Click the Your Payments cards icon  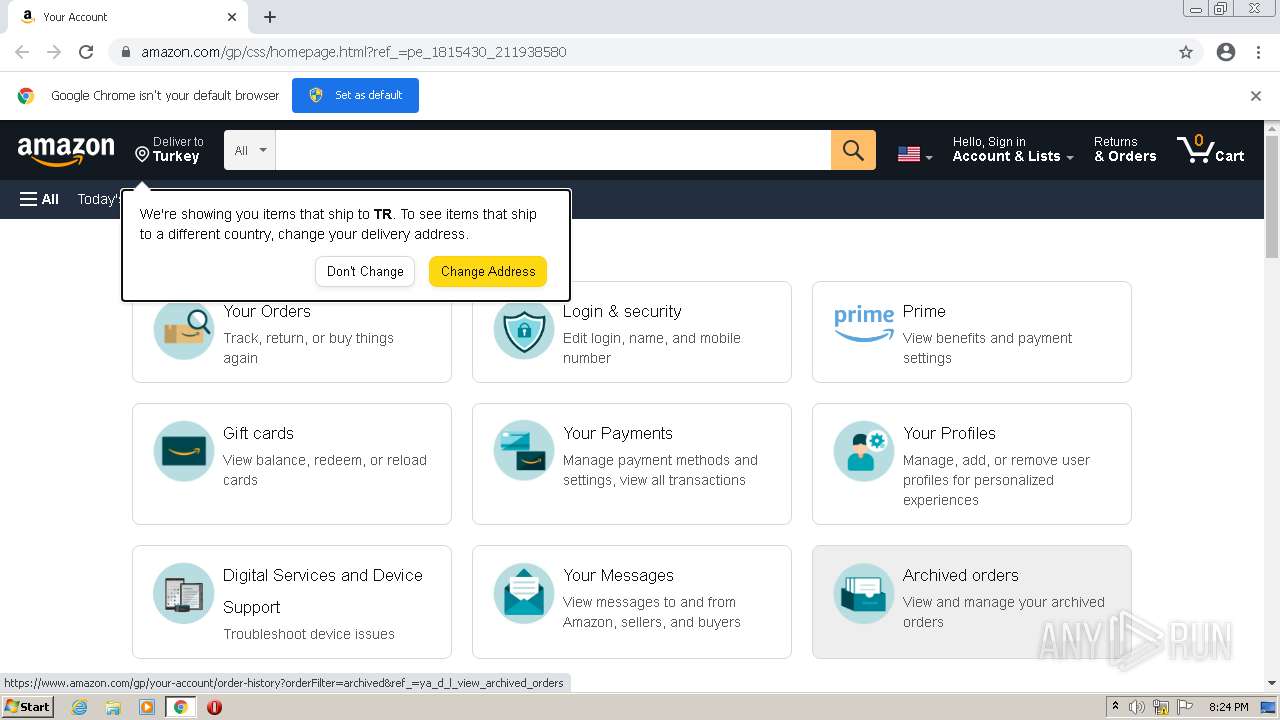point(524,451)
